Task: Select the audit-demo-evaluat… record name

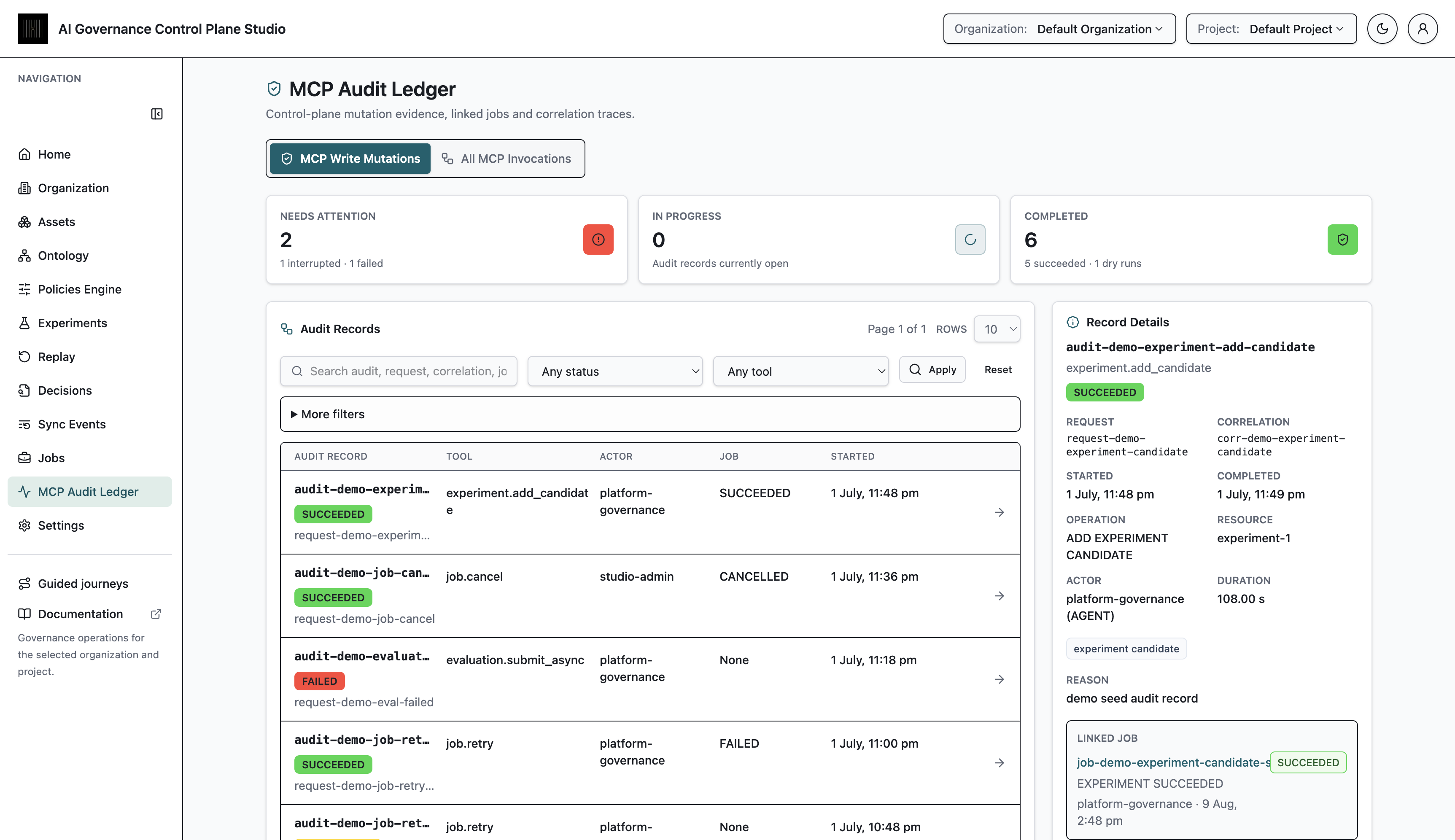Action: [362, 657]
